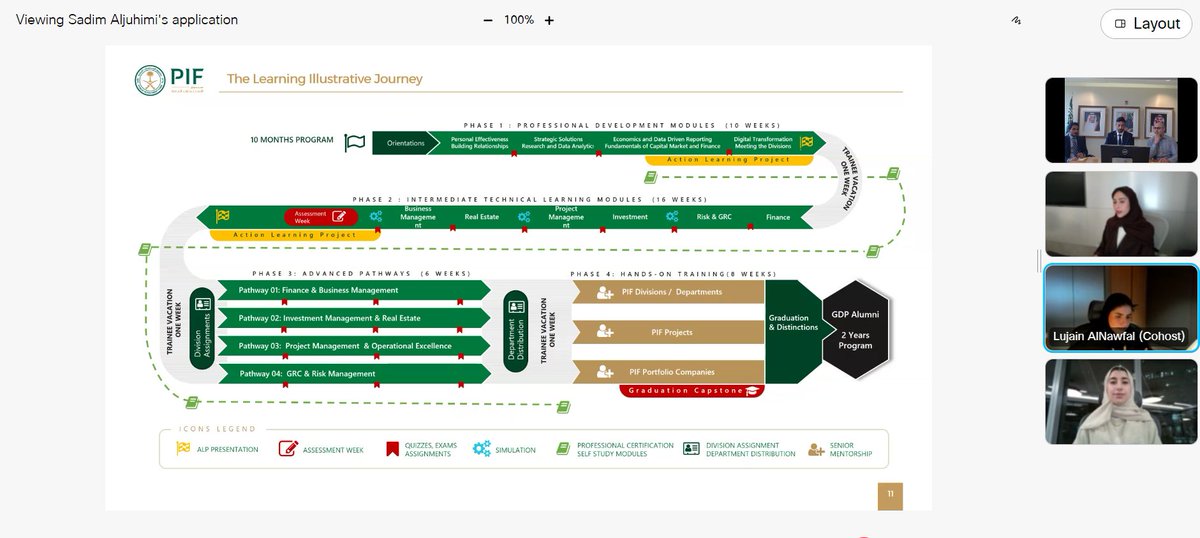
Task: Click 'Strategic Solutions Research and Data Analytics' module
Action: coord(558,143)
